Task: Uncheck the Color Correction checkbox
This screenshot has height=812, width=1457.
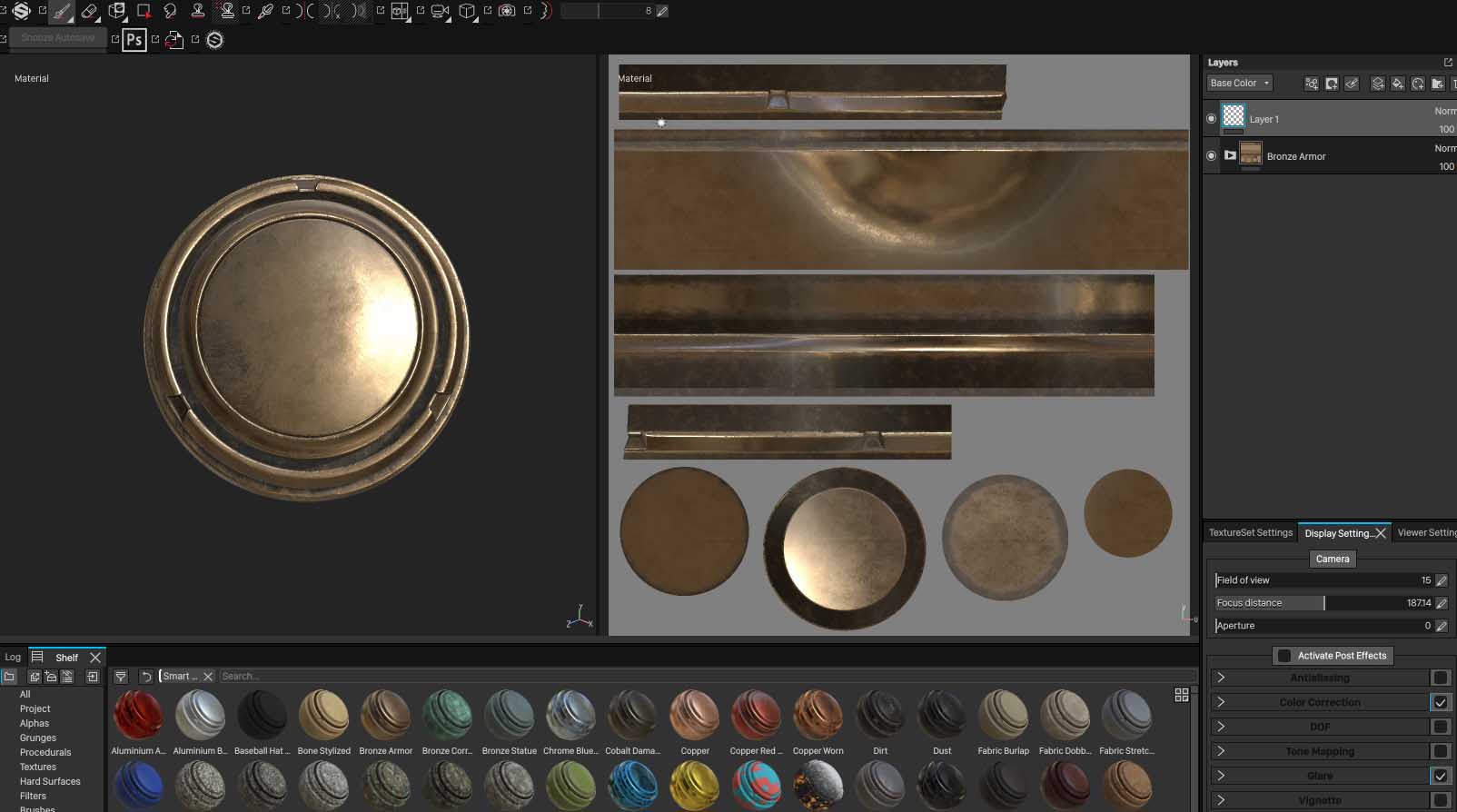Action: coord(1440,702)
